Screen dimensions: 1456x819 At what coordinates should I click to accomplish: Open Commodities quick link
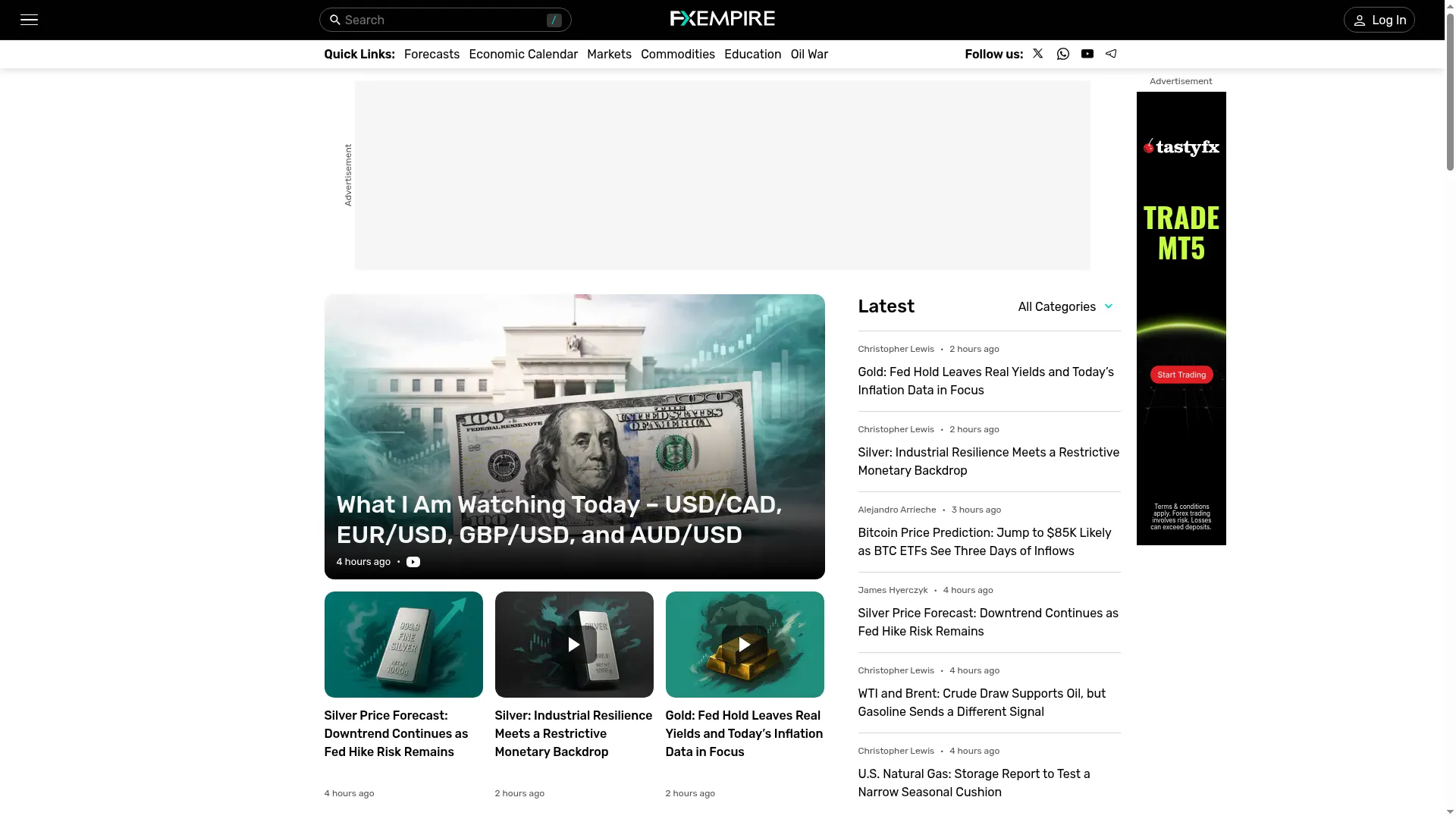click(678, 54)
